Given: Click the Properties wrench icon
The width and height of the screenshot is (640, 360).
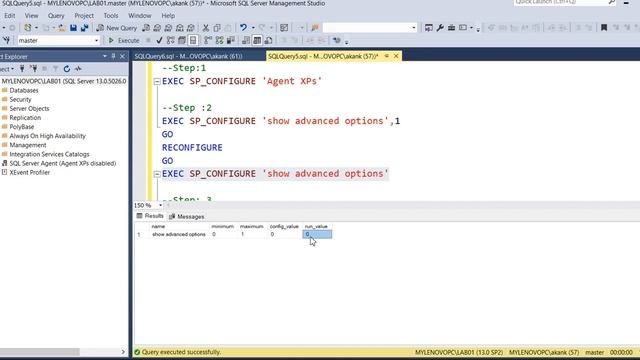Looking at the screenshot, I should point(440,28).
